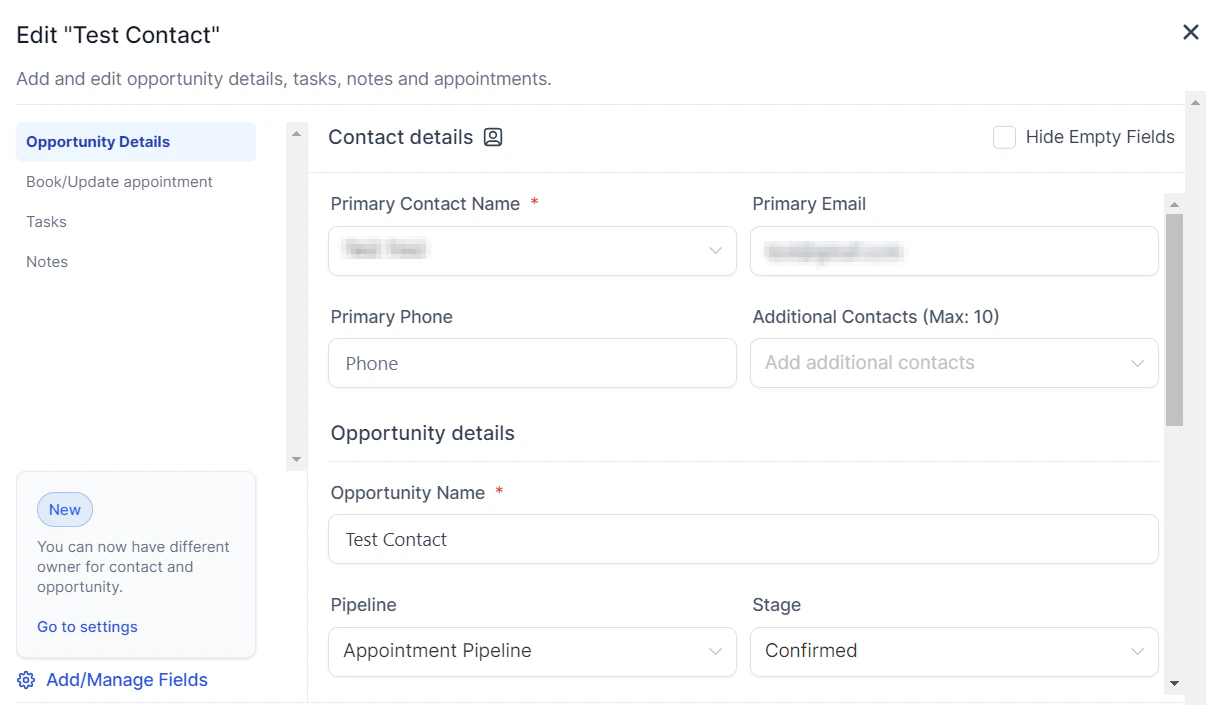Follow the Go to settings link
1208x705 pixels.
click(87, 626)
